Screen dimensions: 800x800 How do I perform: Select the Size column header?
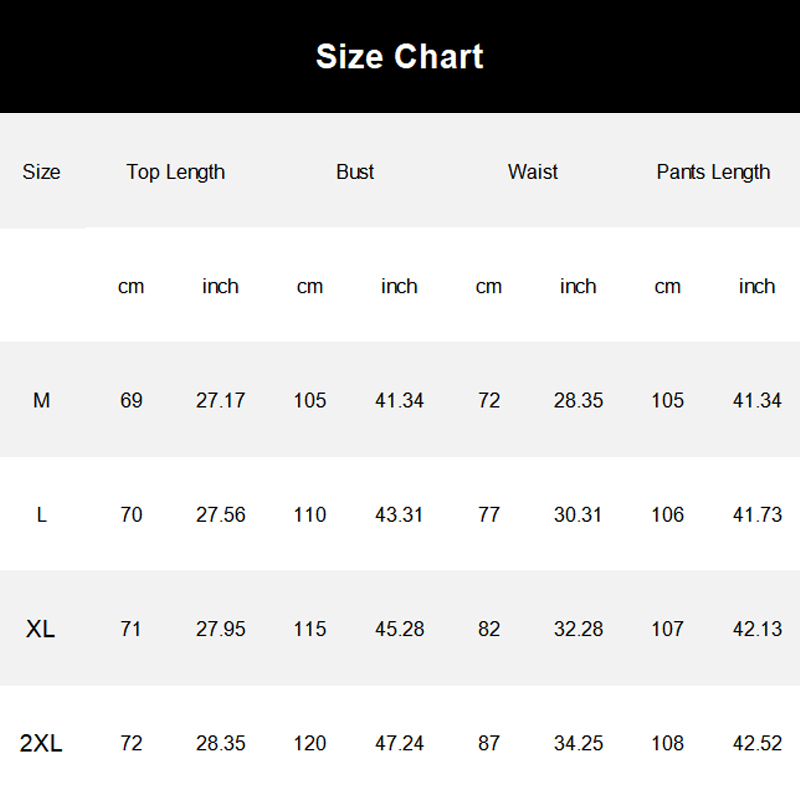tap(41, 172)
